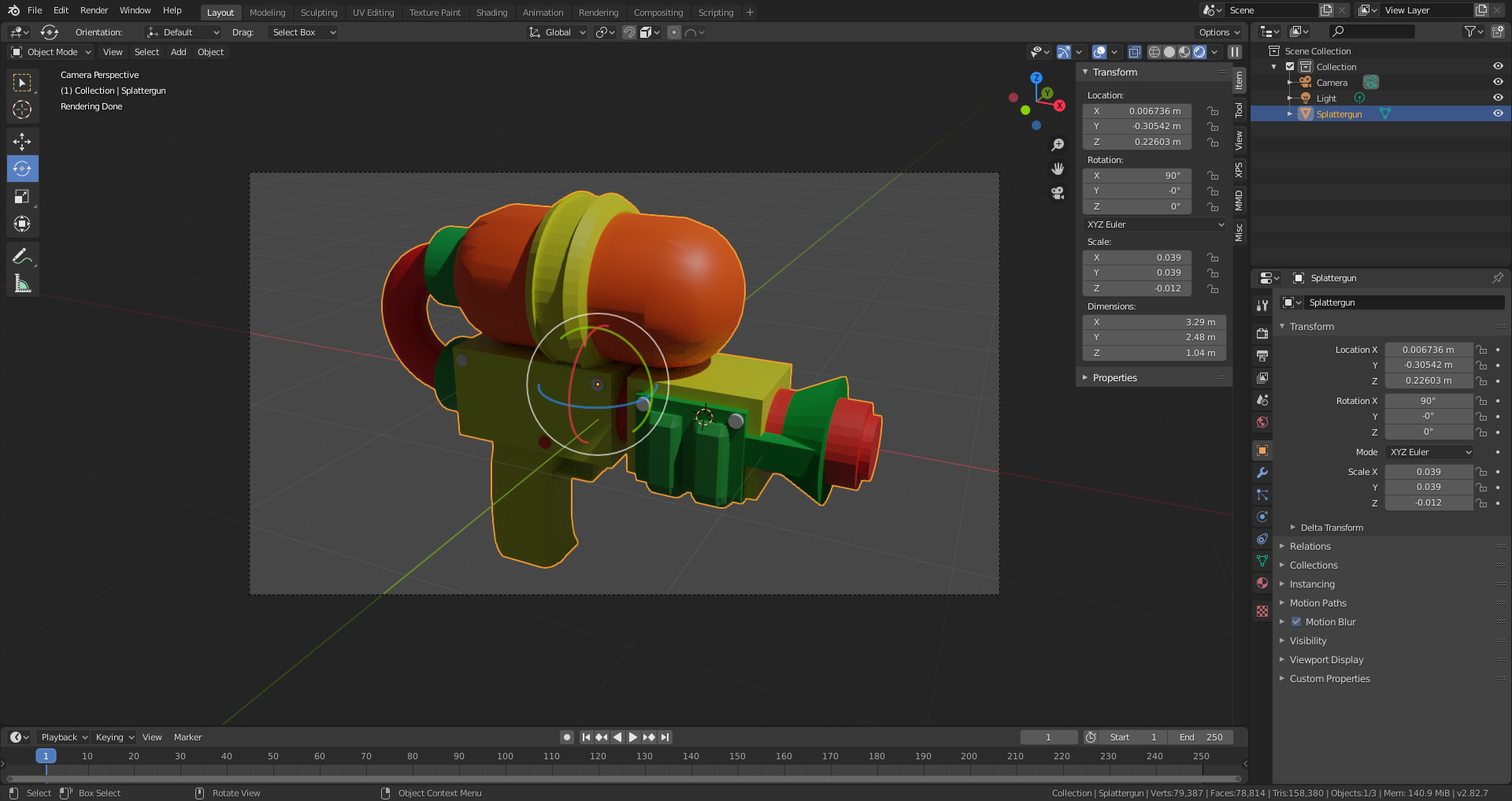Choose the Transform tool
1512x801 pixels.
pos(22,224)
